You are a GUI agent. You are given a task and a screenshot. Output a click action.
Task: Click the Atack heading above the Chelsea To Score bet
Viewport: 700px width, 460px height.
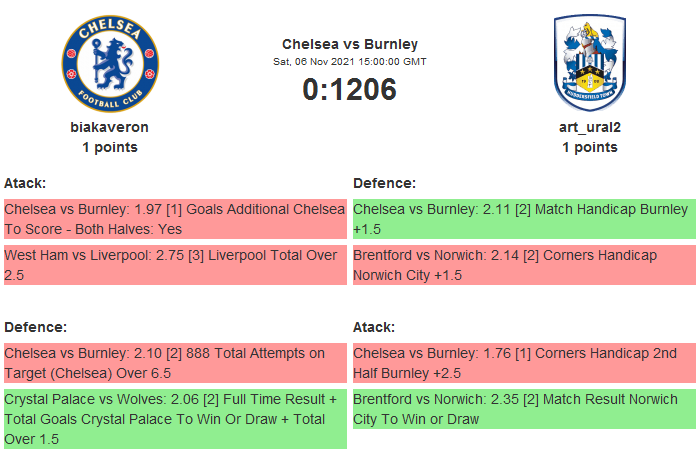25,183
